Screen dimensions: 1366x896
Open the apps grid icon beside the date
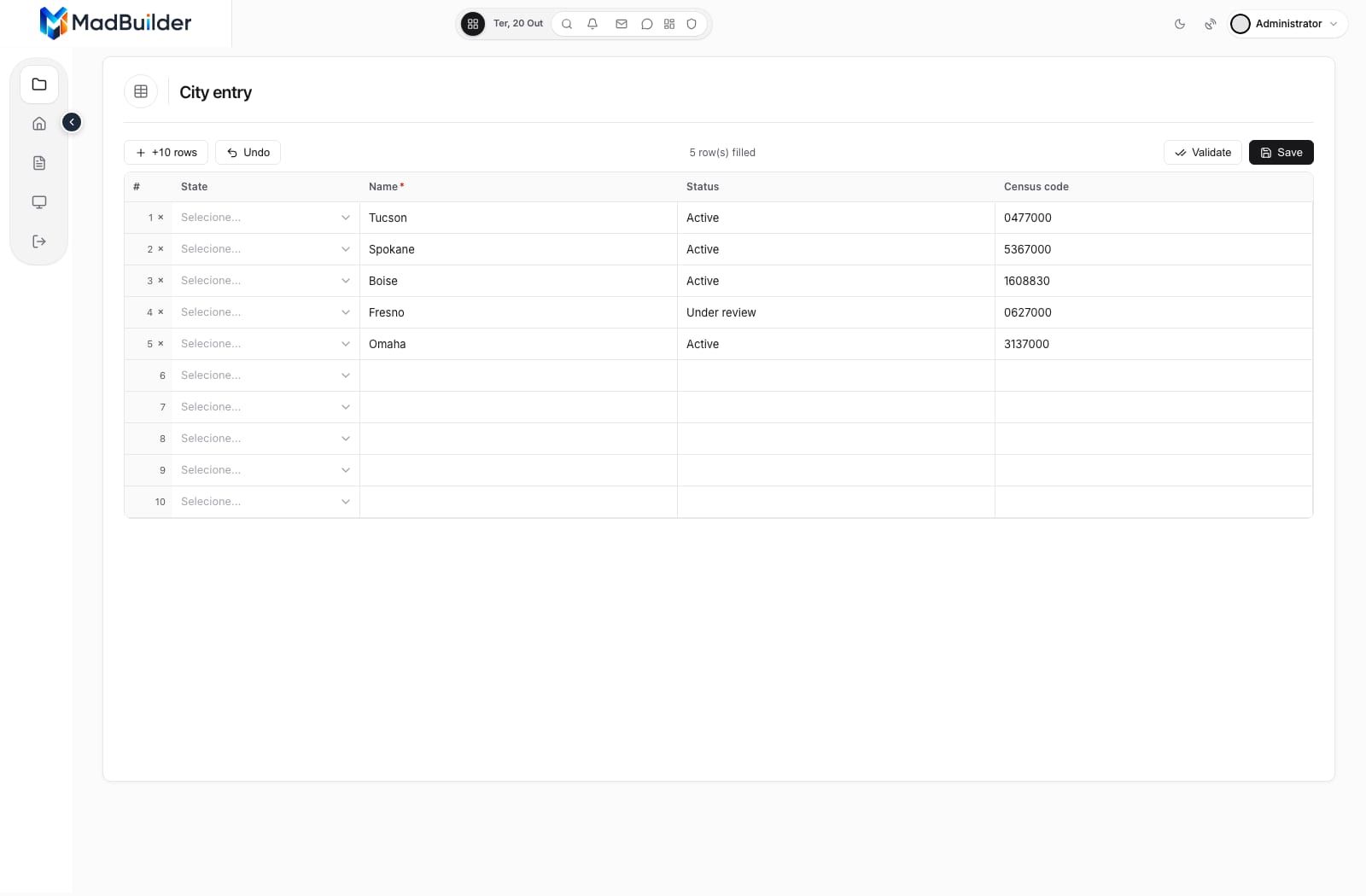[473, 24]
